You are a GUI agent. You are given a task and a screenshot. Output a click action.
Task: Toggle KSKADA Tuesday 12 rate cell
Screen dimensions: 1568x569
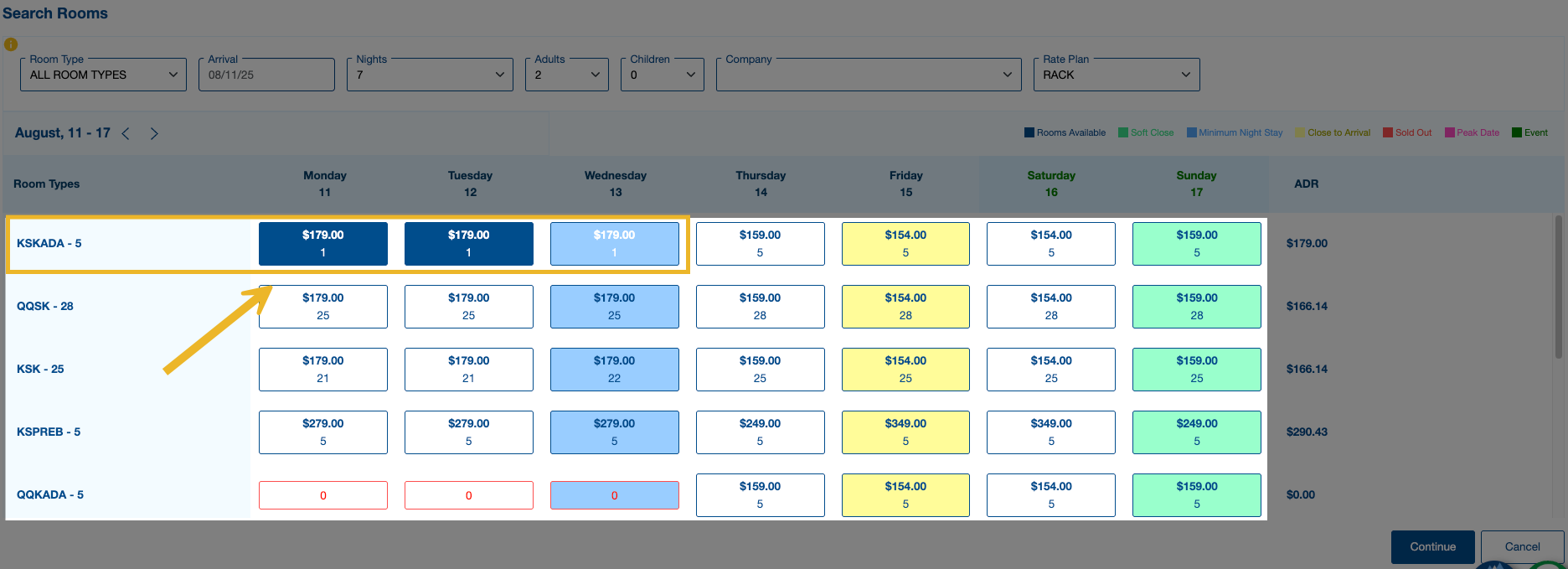click(469, 244)
